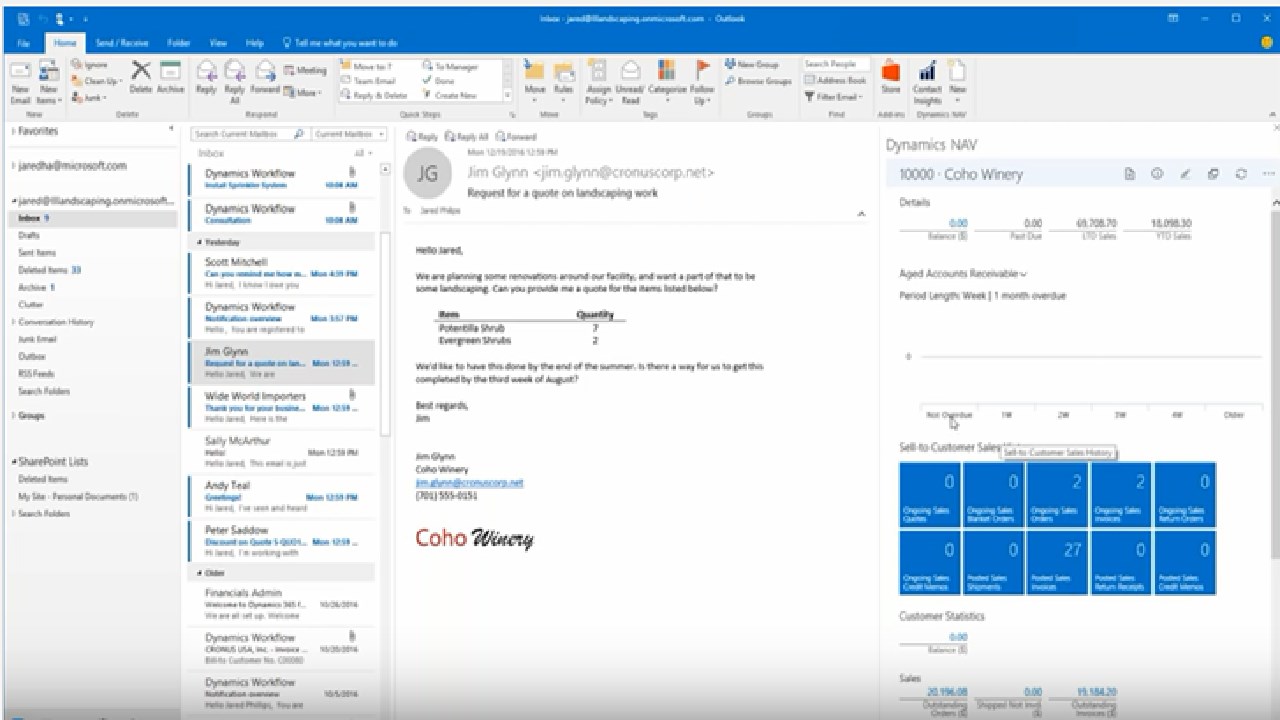Viewport: 1280px width, 720px height.
Task: Open the Andy Teal Greetings email
Action: pos(281,497)
